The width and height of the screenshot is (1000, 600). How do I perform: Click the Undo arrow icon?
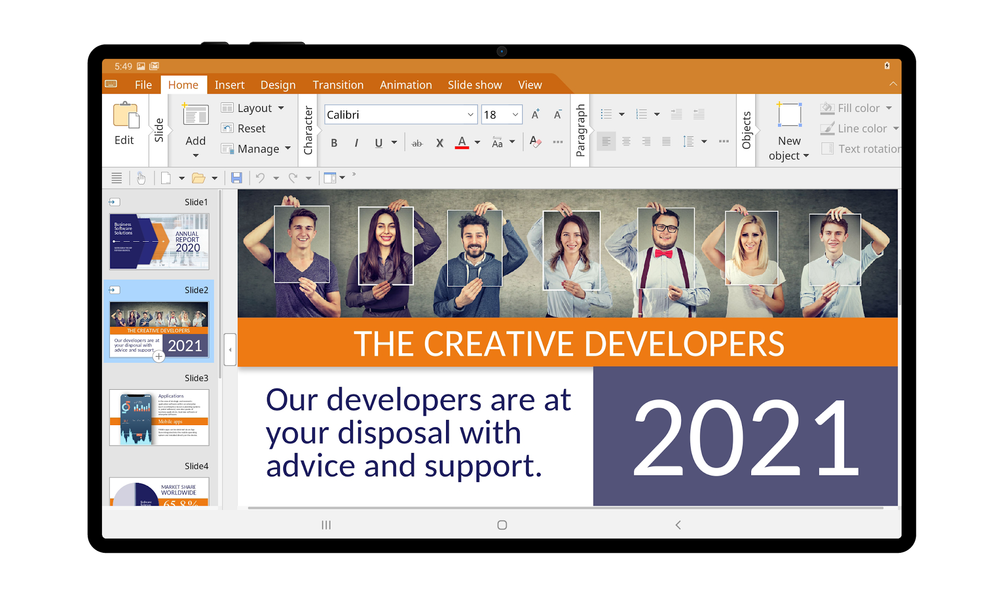click(x=260, y=178)
